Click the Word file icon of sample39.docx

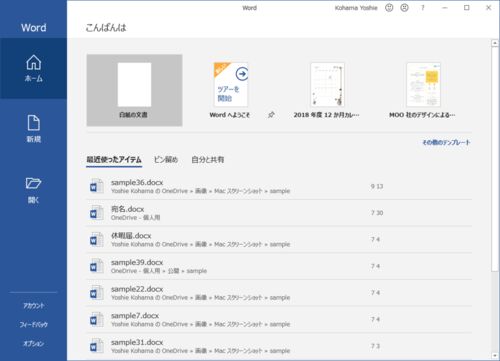point(97,266)
